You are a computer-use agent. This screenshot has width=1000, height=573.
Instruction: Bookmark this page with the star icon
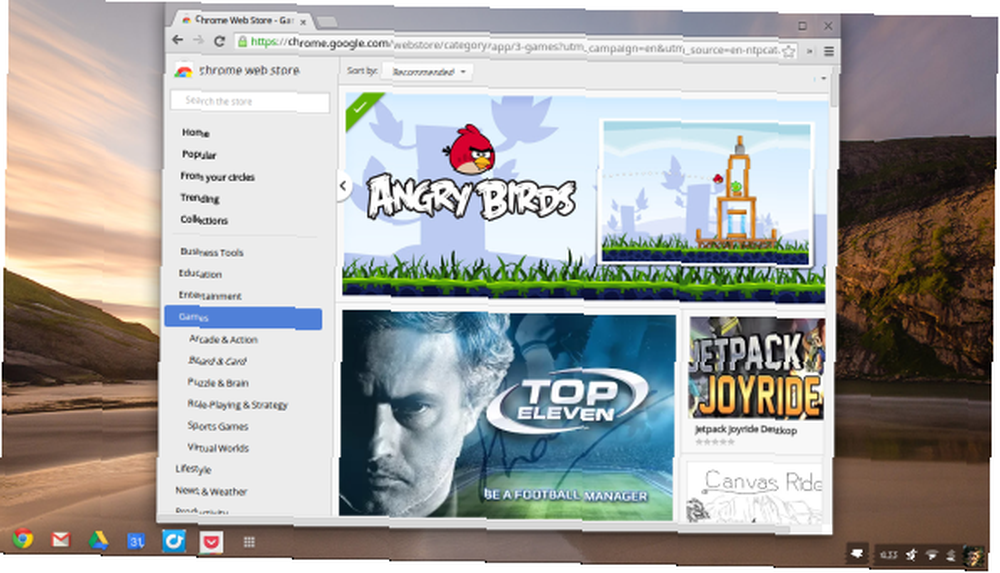[x=789, y=51]
